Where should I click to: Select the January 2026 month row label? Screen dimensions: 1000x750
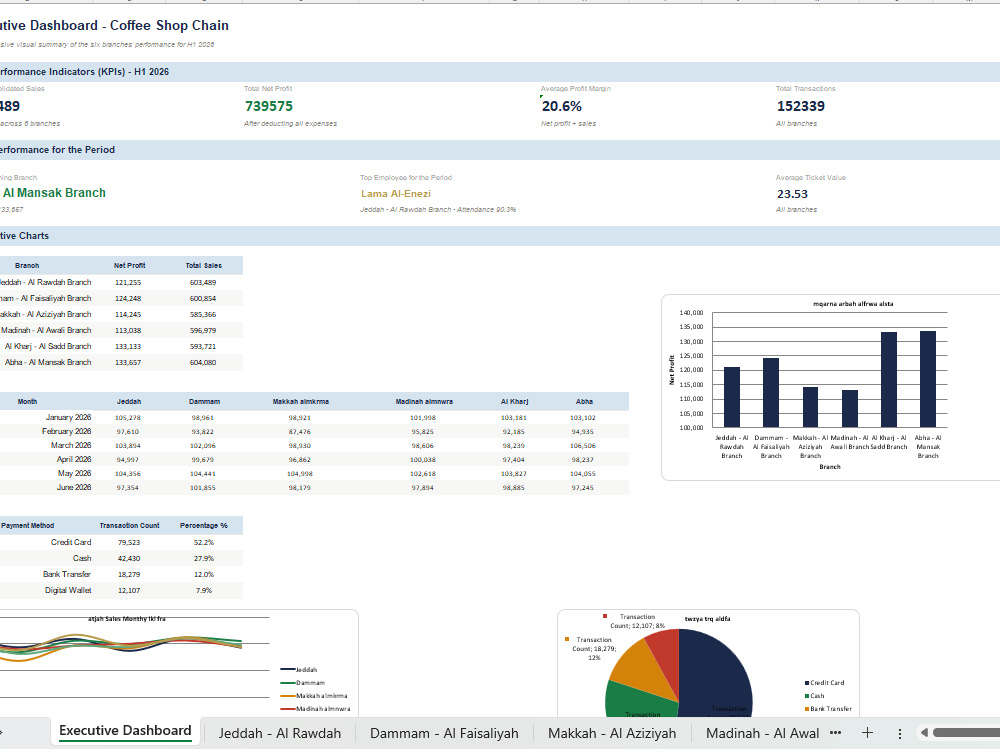tap(68, 417)
